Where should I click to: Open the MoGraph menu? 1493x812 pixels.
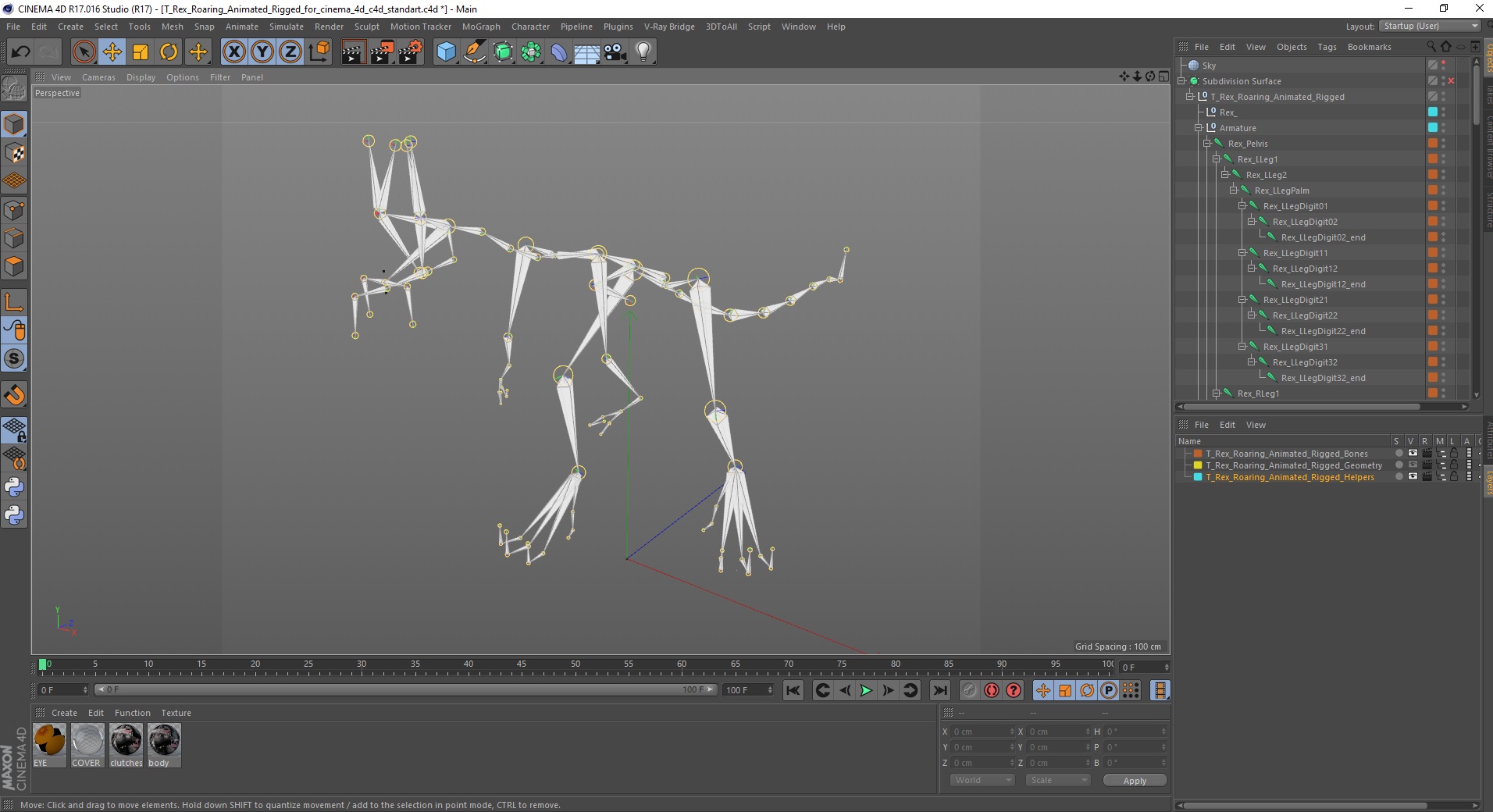(481, 27)
